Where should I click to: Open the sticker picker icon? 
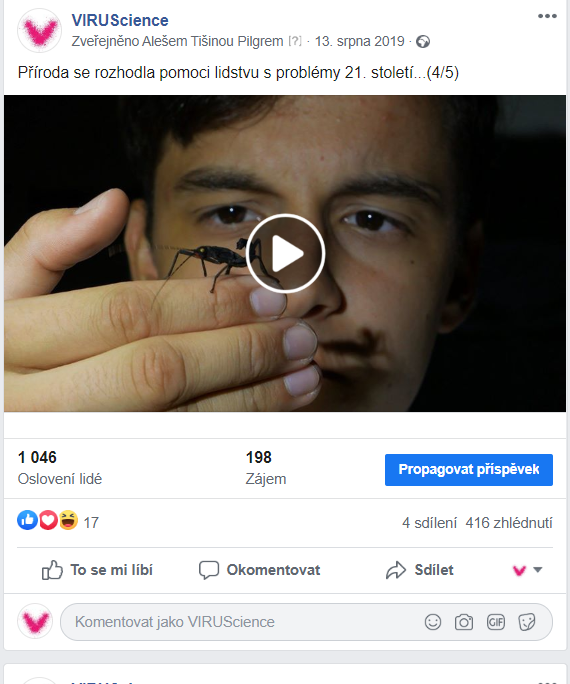[x=526, y=622]
